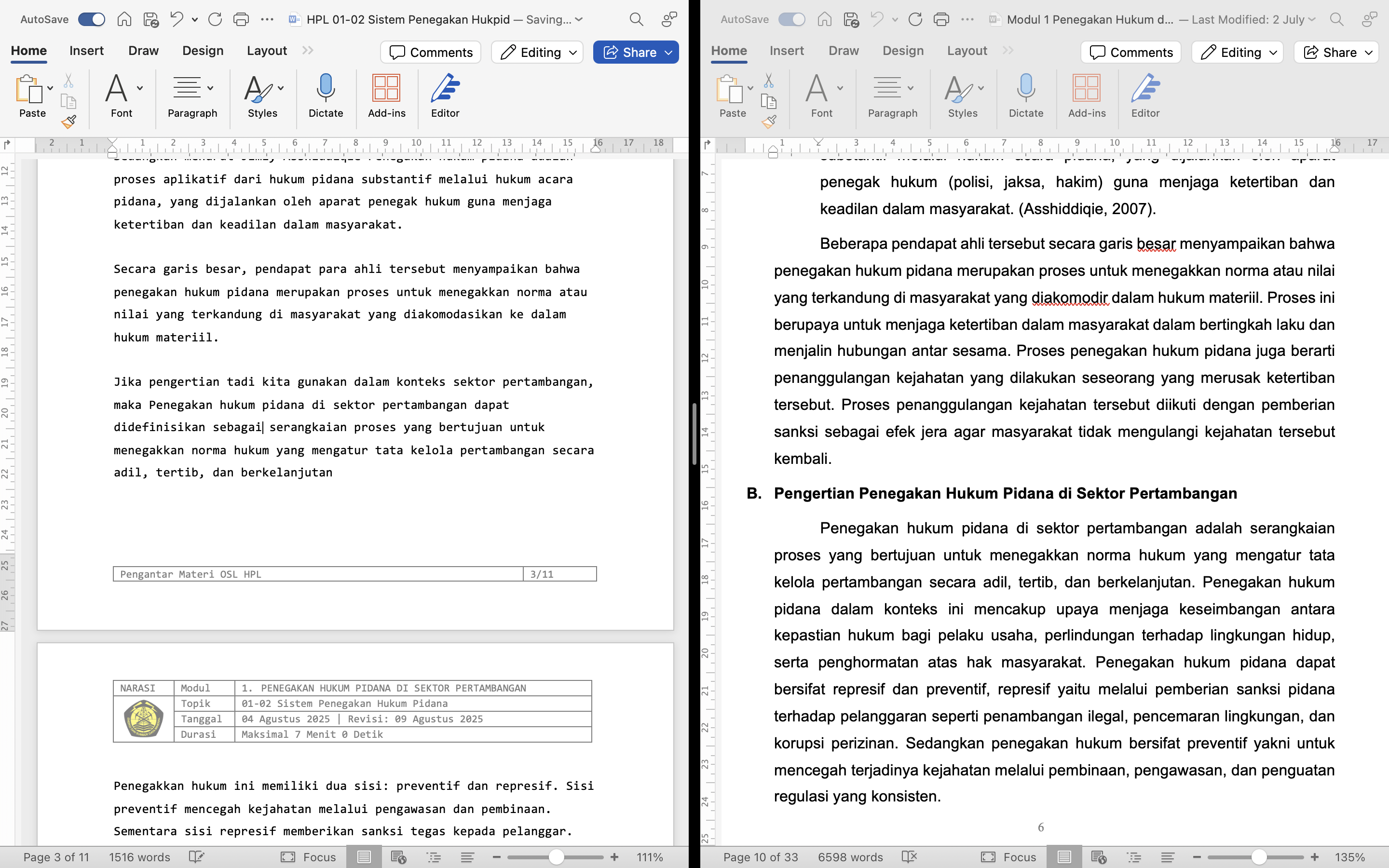Screen dimensions: 1389x868
Task: Click word count '6598 words' in right status bar
Action: [850, 857]
